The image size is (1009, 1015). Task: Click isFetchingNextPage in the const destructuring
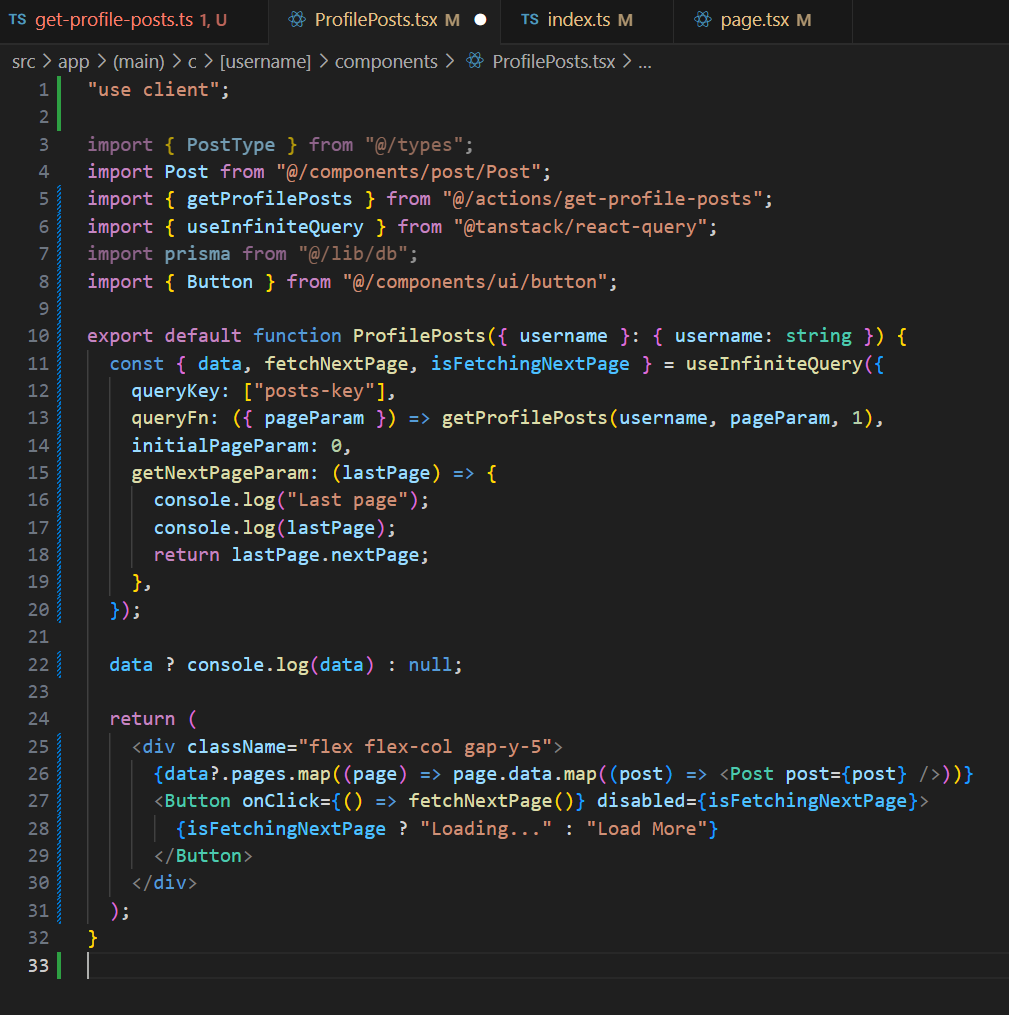point(529,363)
